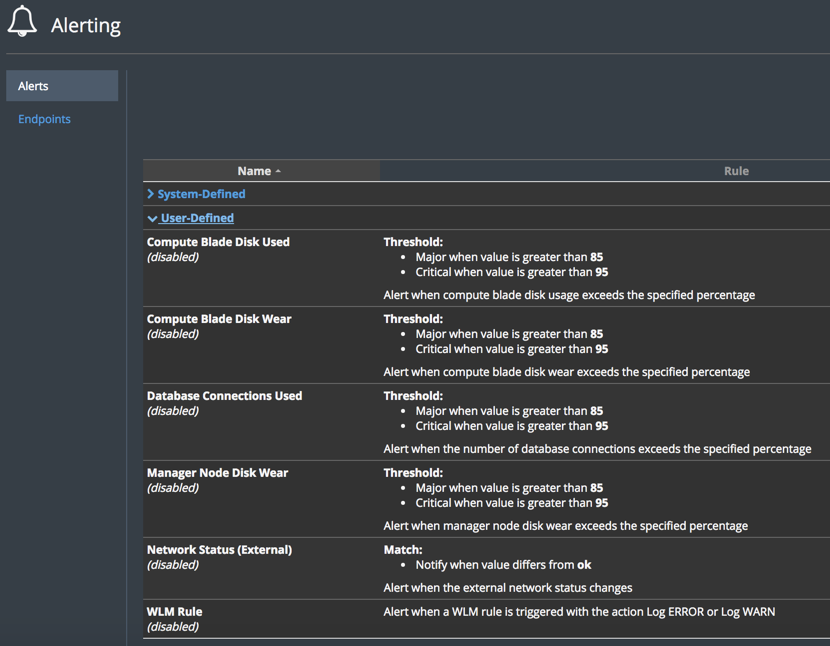
Task: Click the sort arrow in Name header
Action: [x=278, y=172]
